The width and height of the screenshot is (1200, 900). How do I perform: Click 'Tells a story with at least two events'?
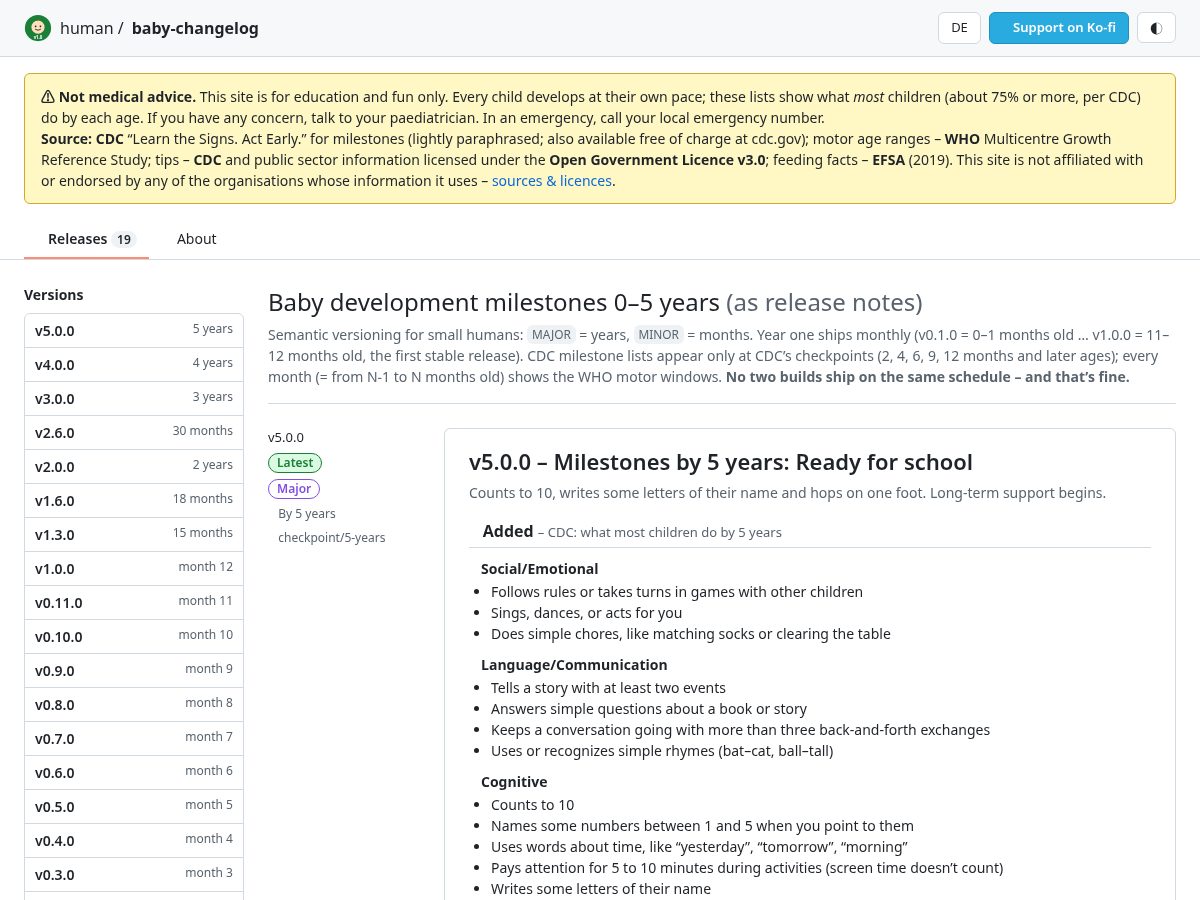click(608, 688)
